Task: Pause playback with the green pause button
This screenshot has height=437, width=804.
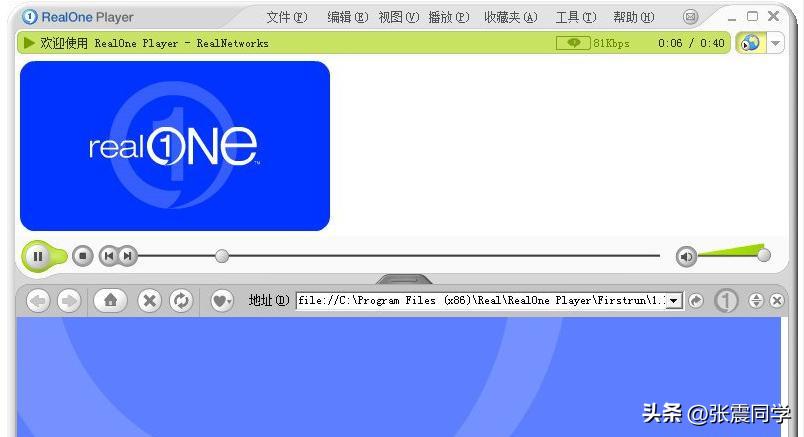Action: (38, 256)
